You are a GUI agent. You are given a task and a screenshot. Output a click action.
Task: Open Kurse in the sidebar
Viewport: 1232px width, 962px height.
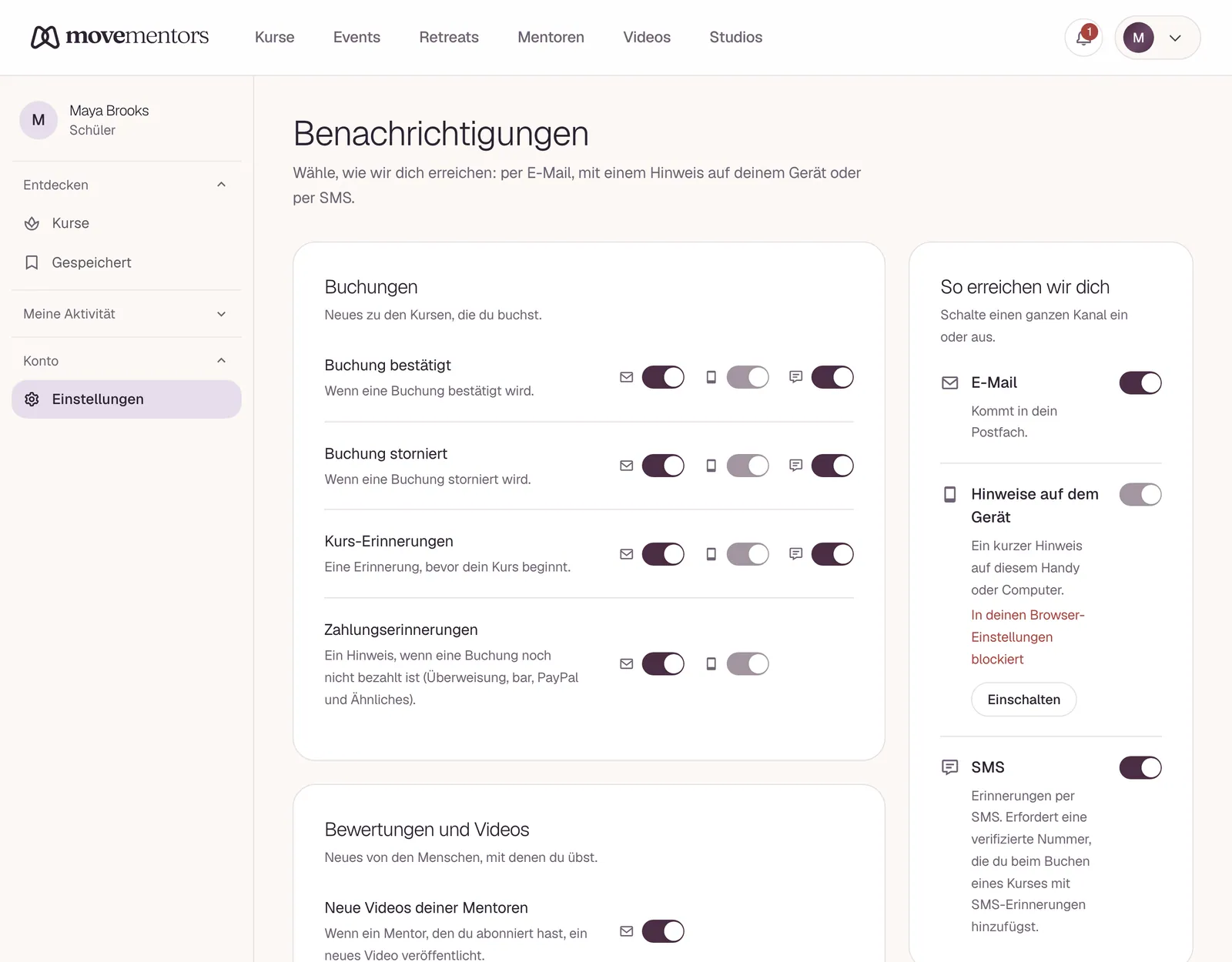pos(126,223)
